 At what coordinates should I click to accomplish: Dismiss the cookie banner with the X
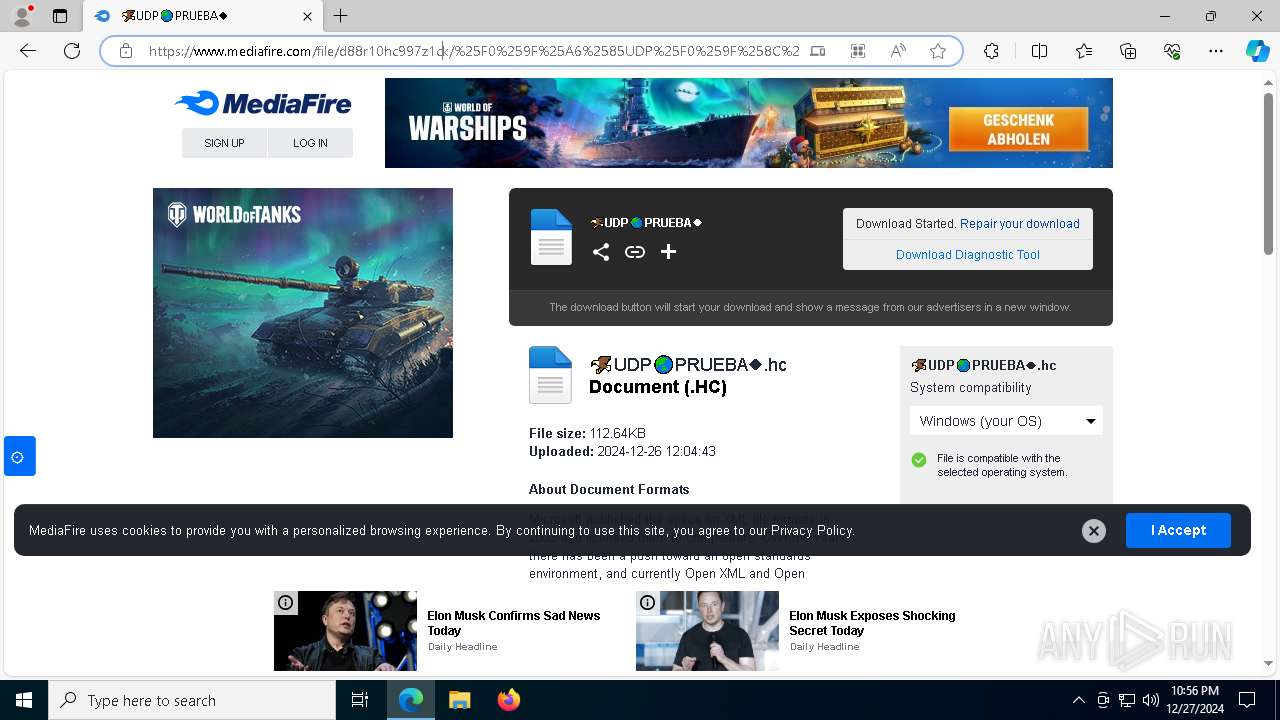coord(1094,531)
